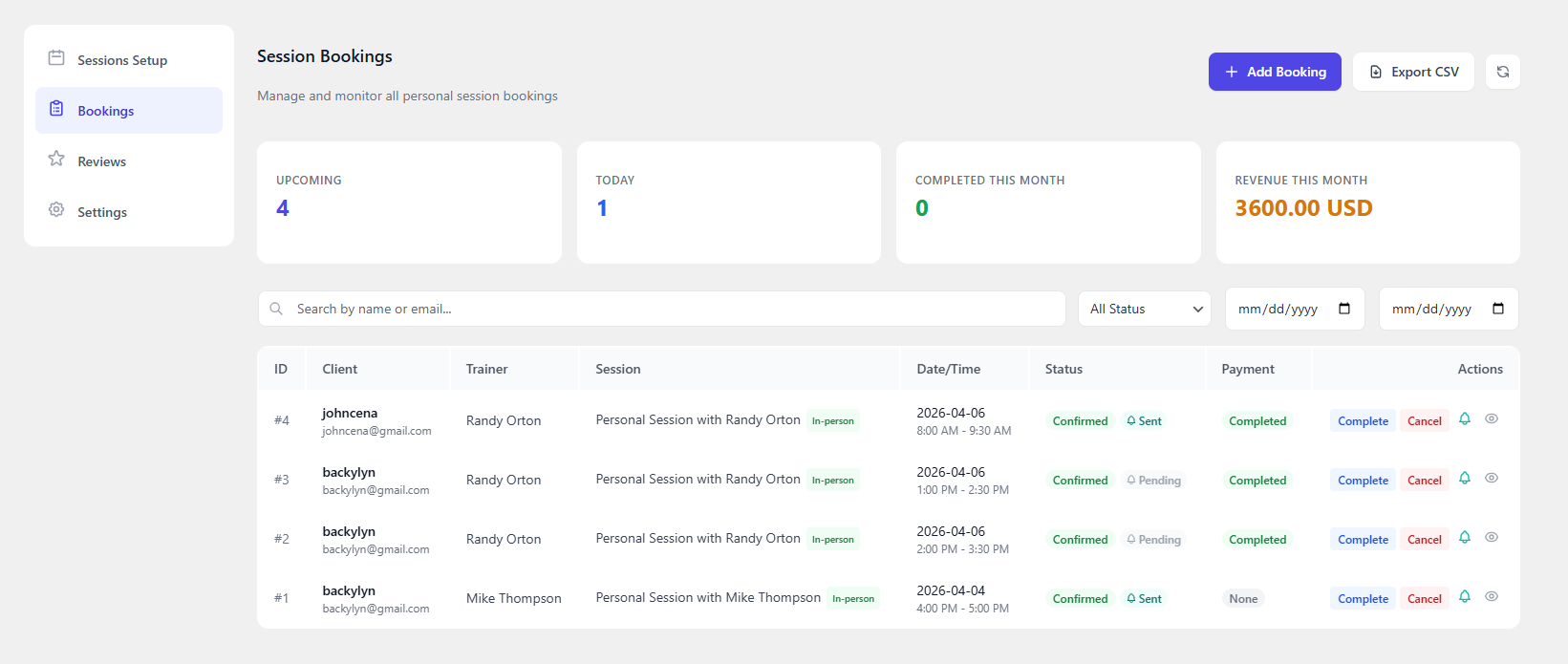The width and height of the screenshot is (1568, 664).
Task: Focus the search by name or email field
Action: click(x=669, y=309)
